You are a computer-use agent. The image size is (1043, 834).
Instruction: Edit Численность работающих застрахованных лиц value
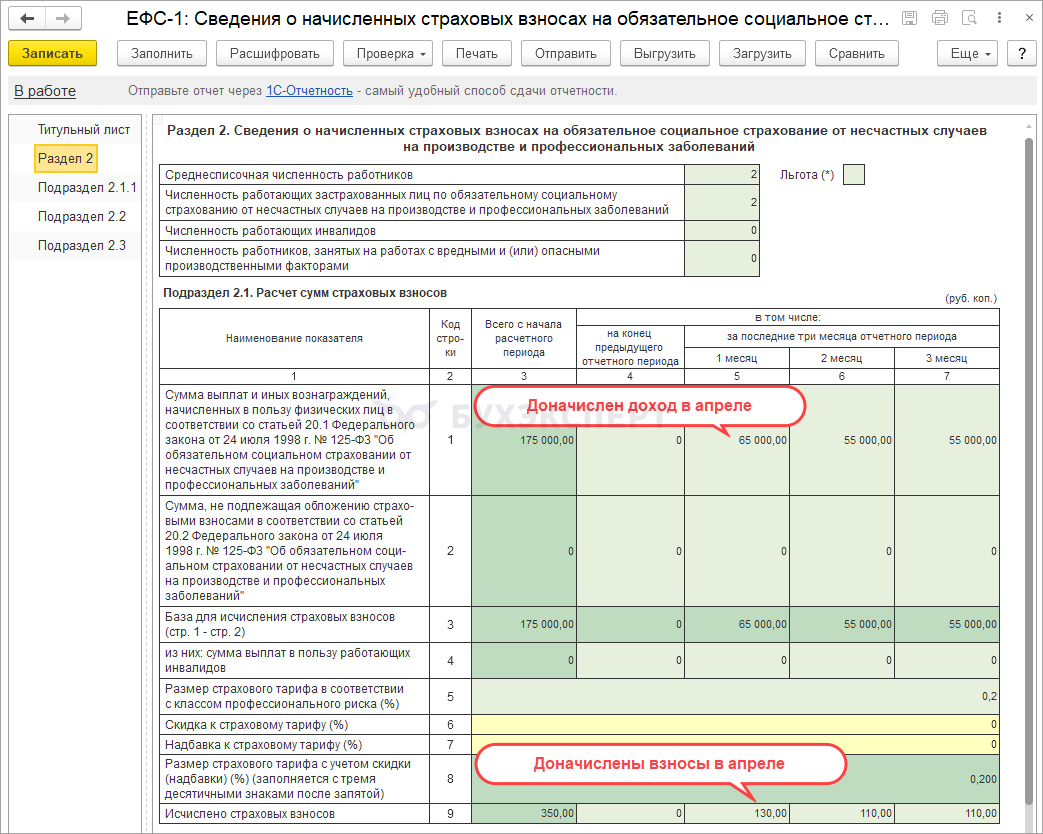click(722, 202)
